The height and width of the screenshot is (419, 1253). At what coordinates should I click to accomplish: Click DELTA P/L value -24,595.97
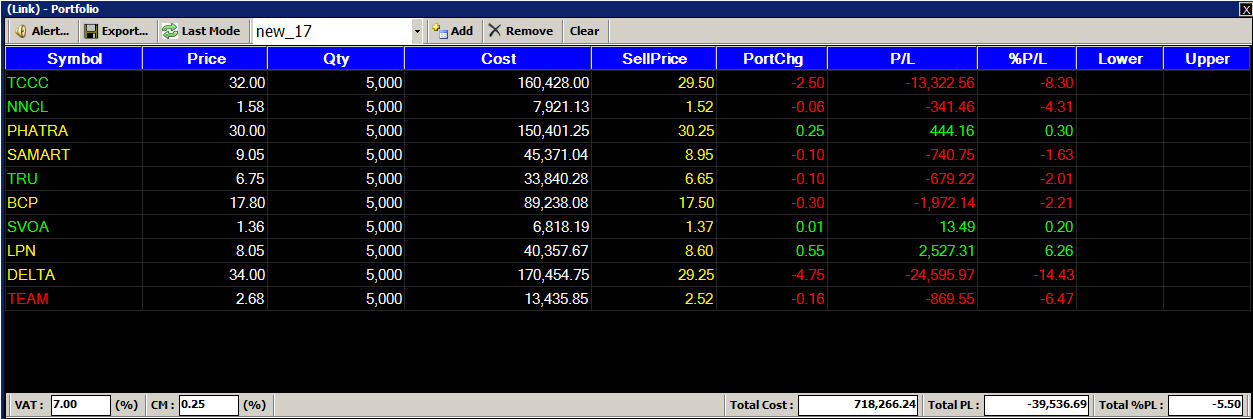click(940, 275)
